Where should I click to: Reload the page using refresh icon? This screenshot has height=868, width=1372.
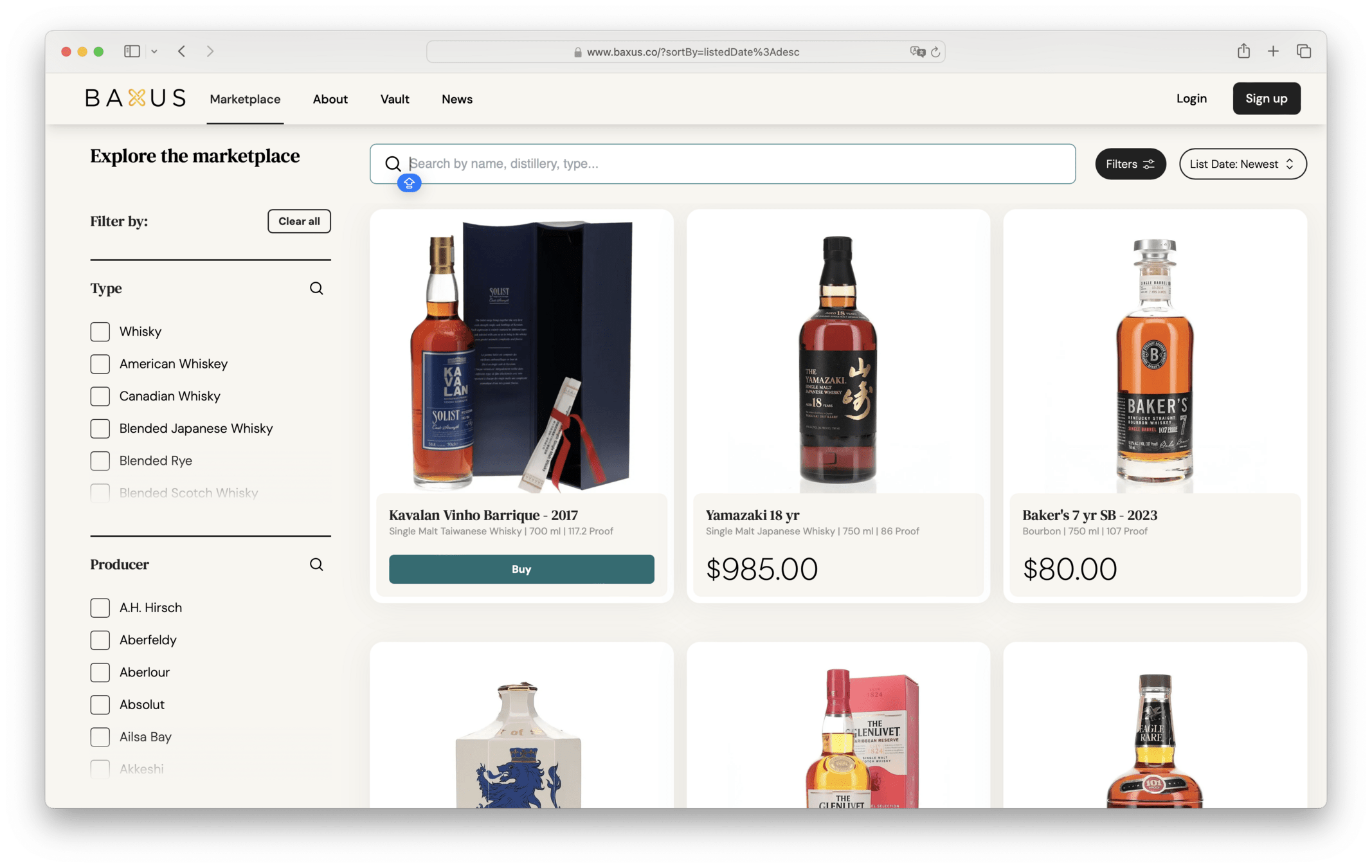click(936, 52)
